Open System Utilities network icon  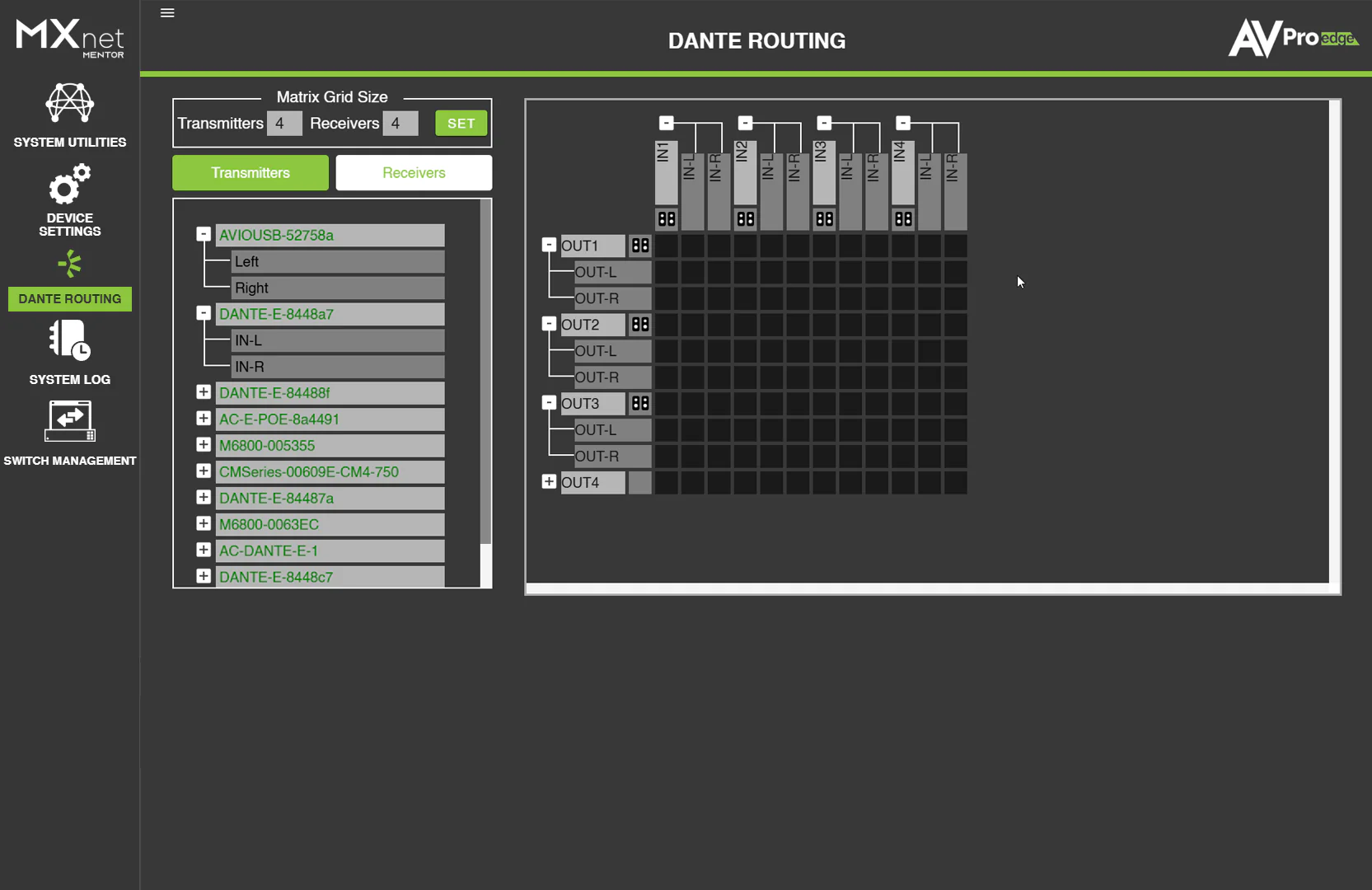coord(69,103)
